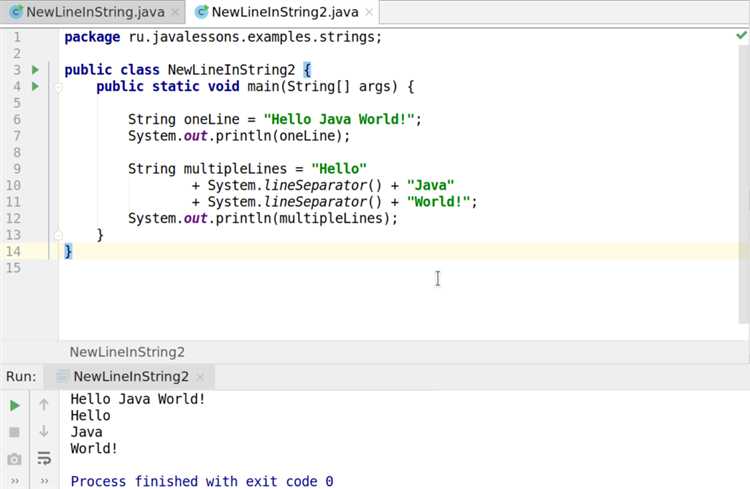Click the green inspection checkmark indicator

point(741,35)
